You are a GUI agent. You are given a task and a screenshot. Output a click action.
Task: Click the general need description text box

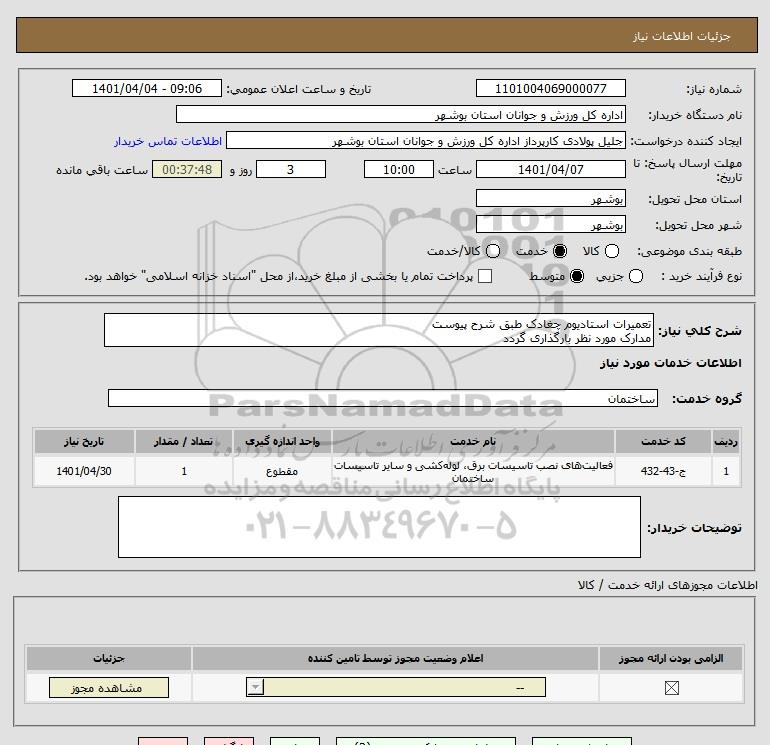(379, 330)
